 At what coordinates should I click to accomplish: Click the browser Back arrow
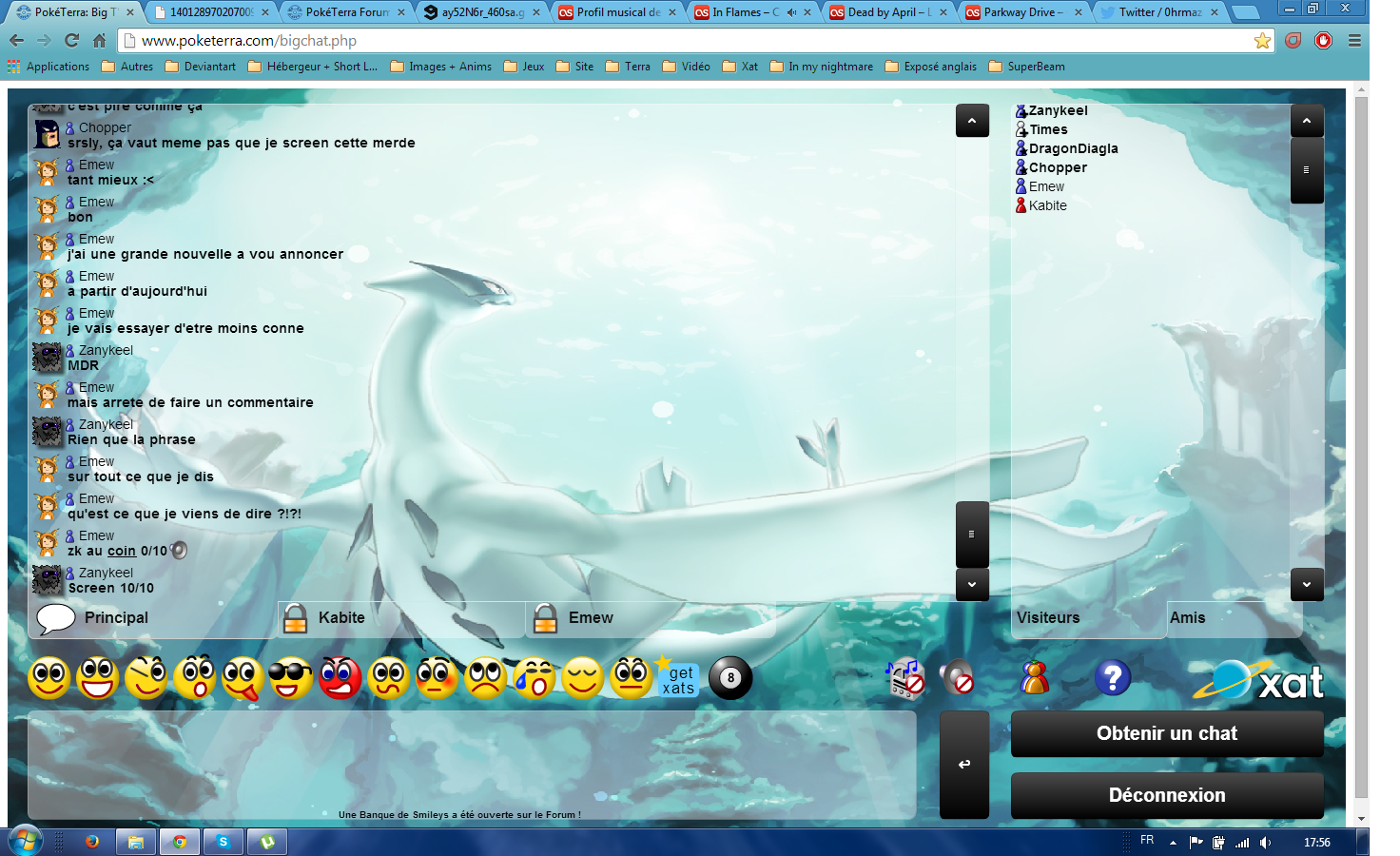pyautogui.click(x=16, y=41)
